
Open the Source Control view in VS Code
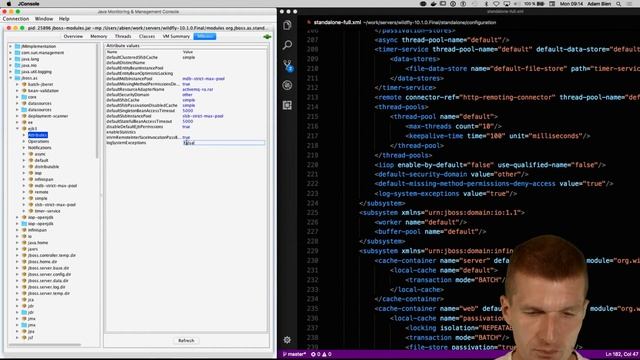pyautogui.click(x=288, y=65)
